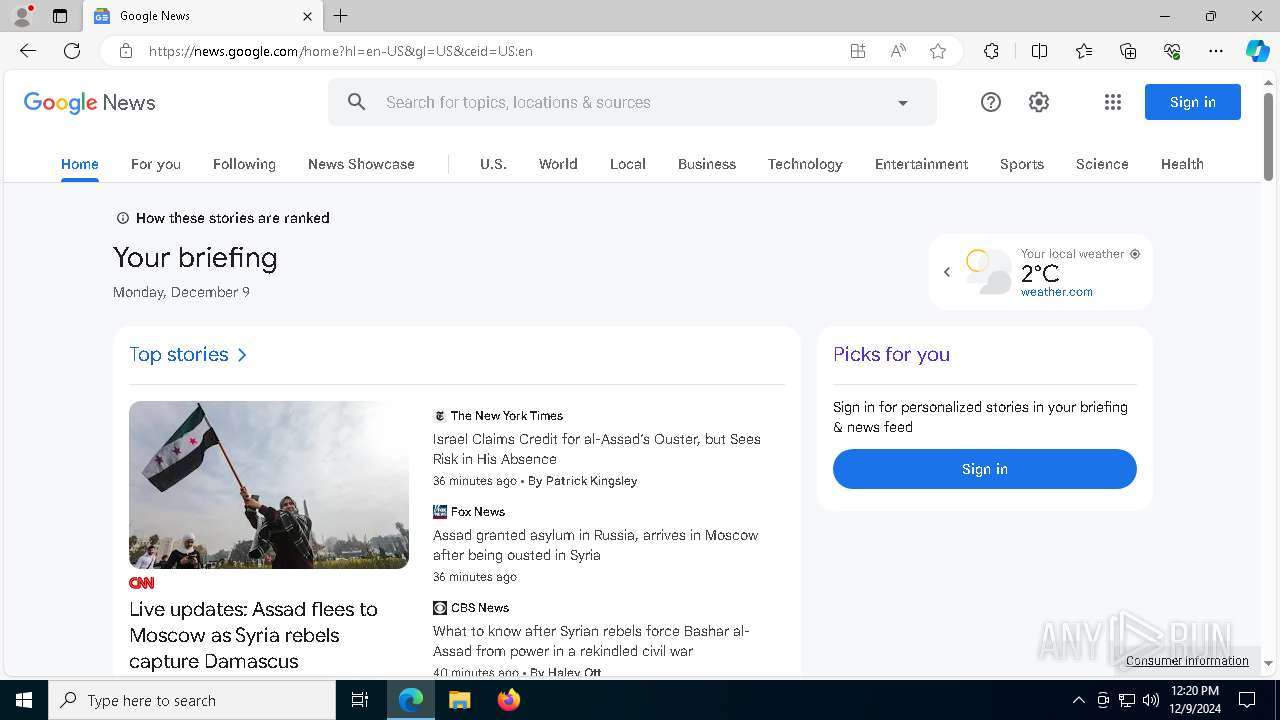Screen dimensions: 1280x720
Task: Click the page vertical scrollbar
Action: coord(1268,137)
